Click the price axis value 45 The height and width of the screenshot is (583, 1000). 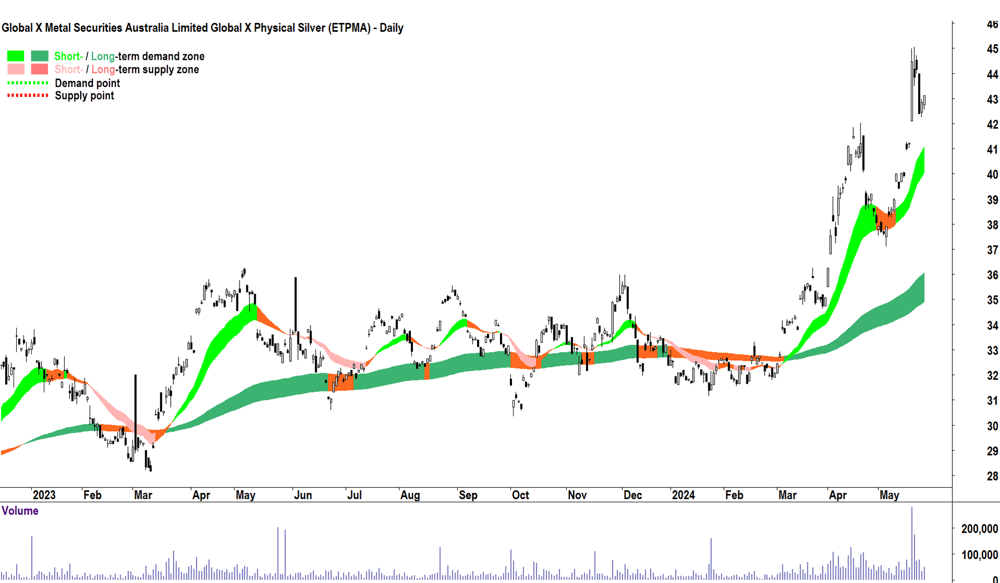pyautogui.click(x=992, y=49)
